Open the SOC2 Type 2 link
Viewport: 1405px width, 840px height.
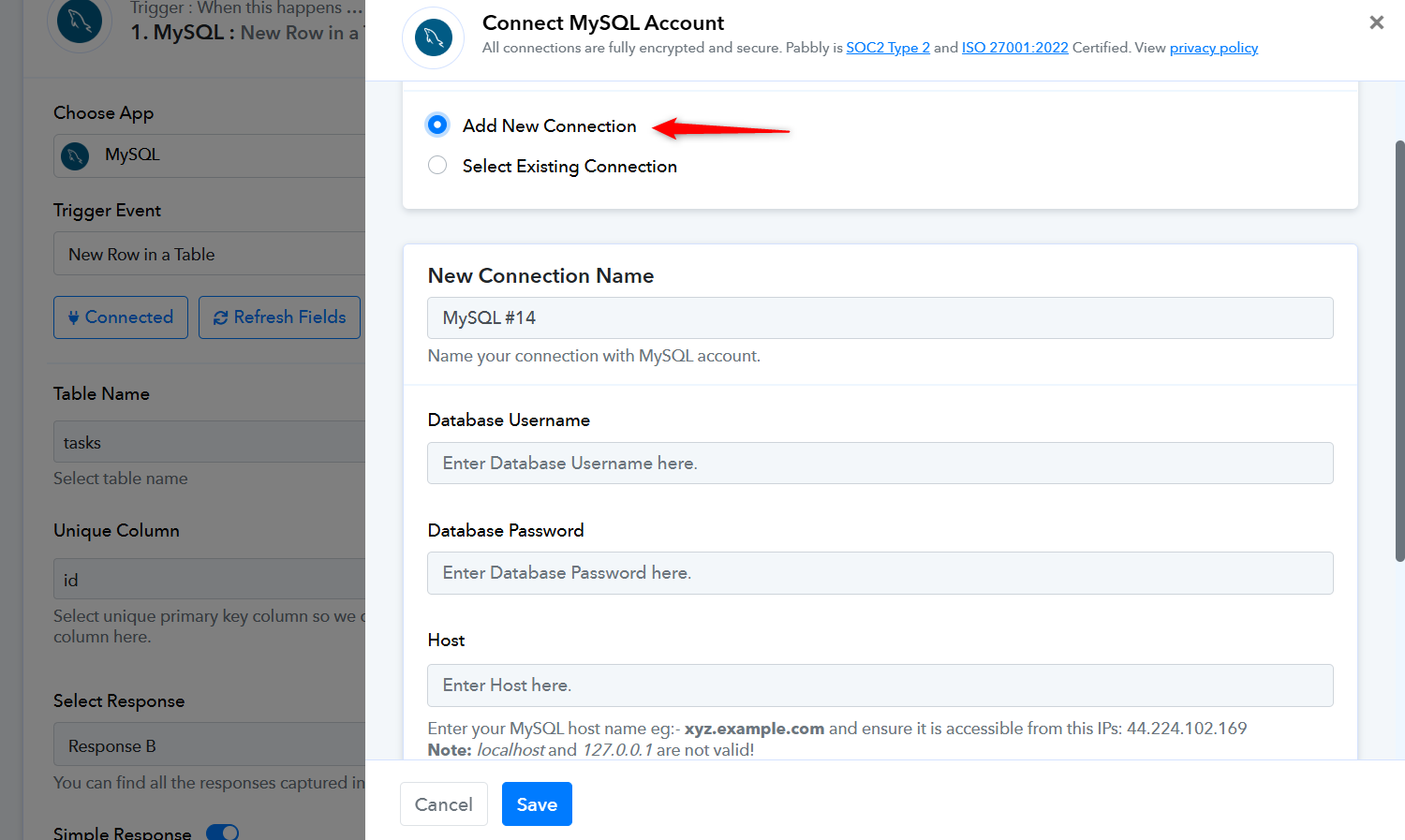pos(888,48)
